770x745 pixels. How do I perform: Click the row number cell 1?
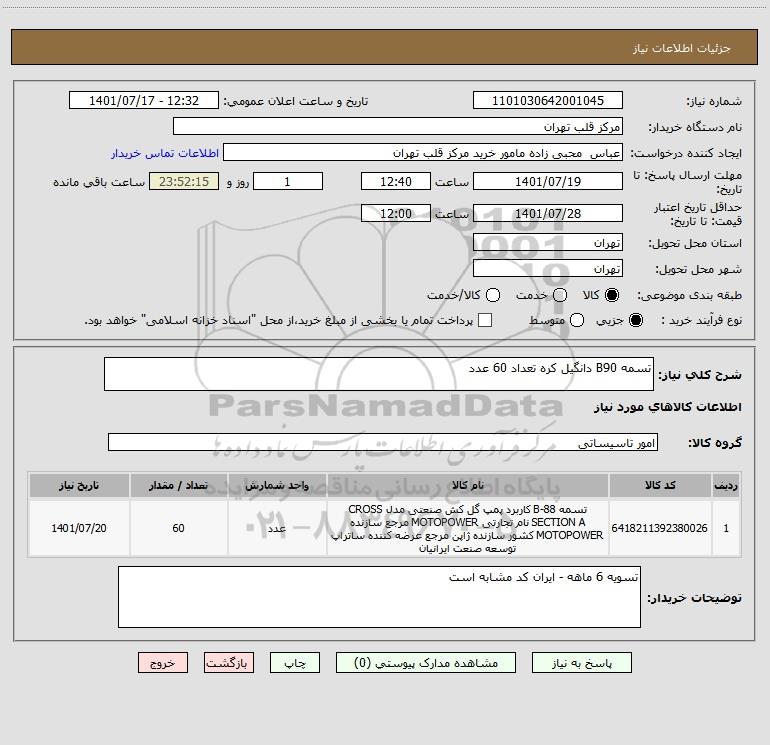pos(726,528)
